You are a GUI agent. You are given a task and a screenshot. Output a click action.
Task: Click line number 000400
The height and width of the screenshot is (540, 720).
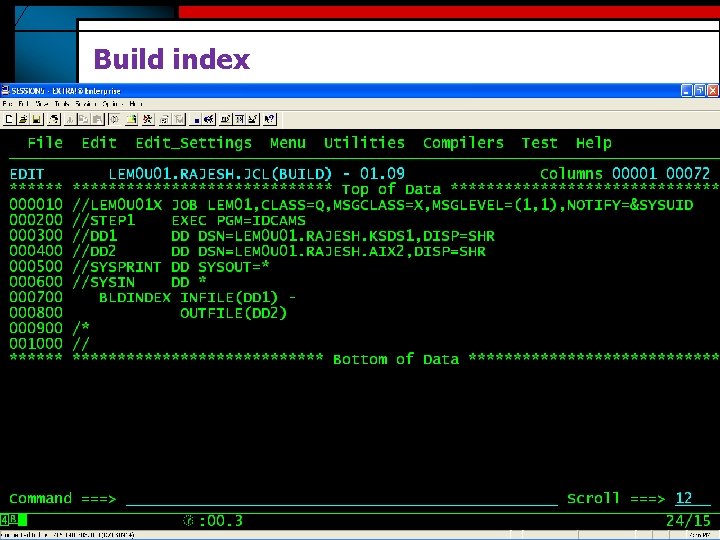click(x=36, y=251)
